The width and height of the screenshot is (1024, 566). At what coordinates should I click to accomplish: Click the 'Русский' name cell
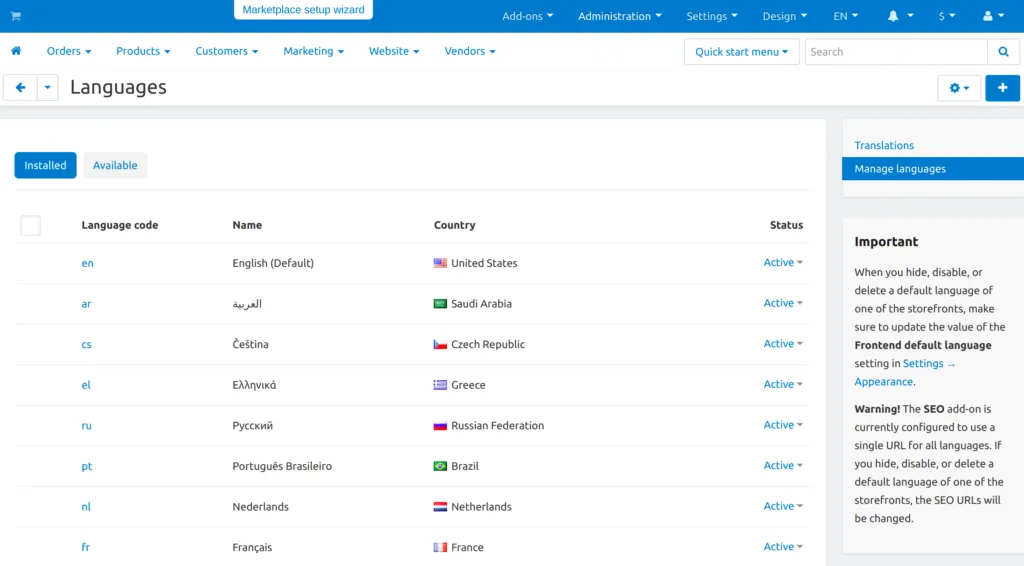[253, 426]
